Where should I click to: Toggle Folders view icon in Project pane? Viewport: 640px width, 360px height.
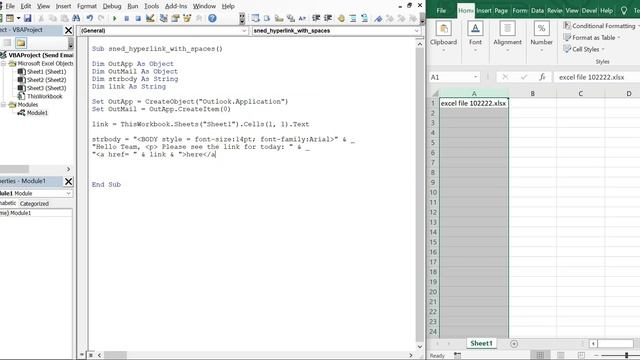[21, 43]
